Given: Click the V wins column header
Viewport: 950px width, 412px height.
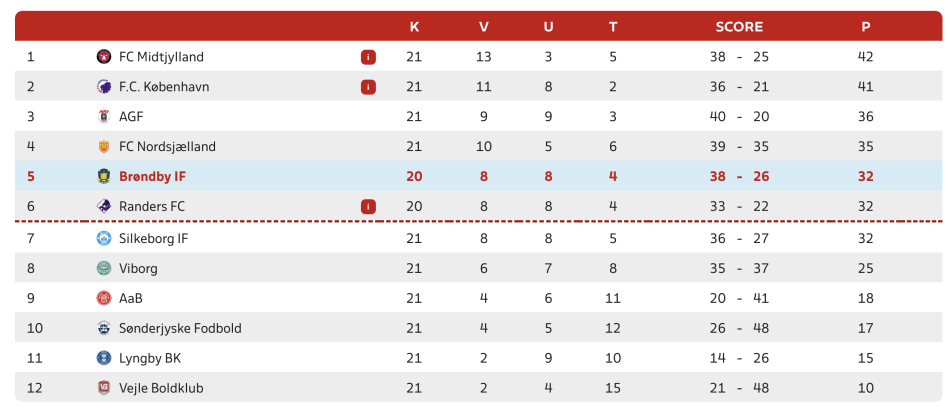Looking at the screenshot, I should 483,27.
